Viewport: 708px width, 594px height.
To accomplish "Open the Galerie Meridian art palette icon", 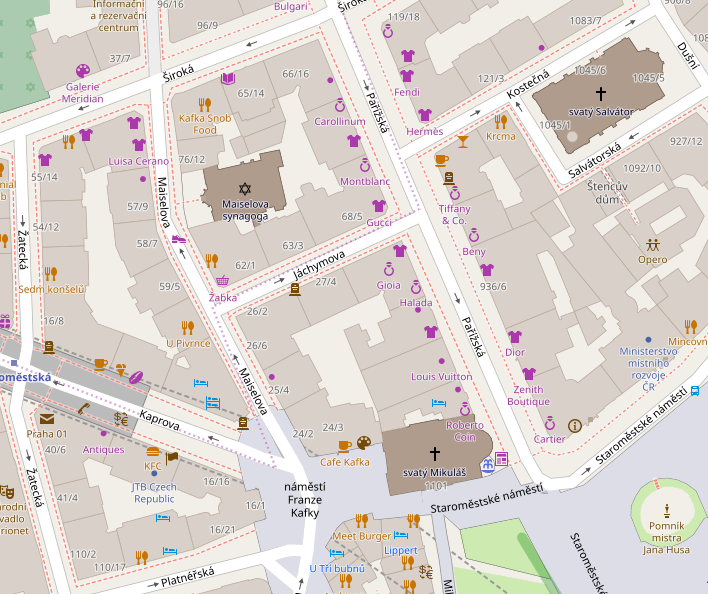I will pos(83,71).
